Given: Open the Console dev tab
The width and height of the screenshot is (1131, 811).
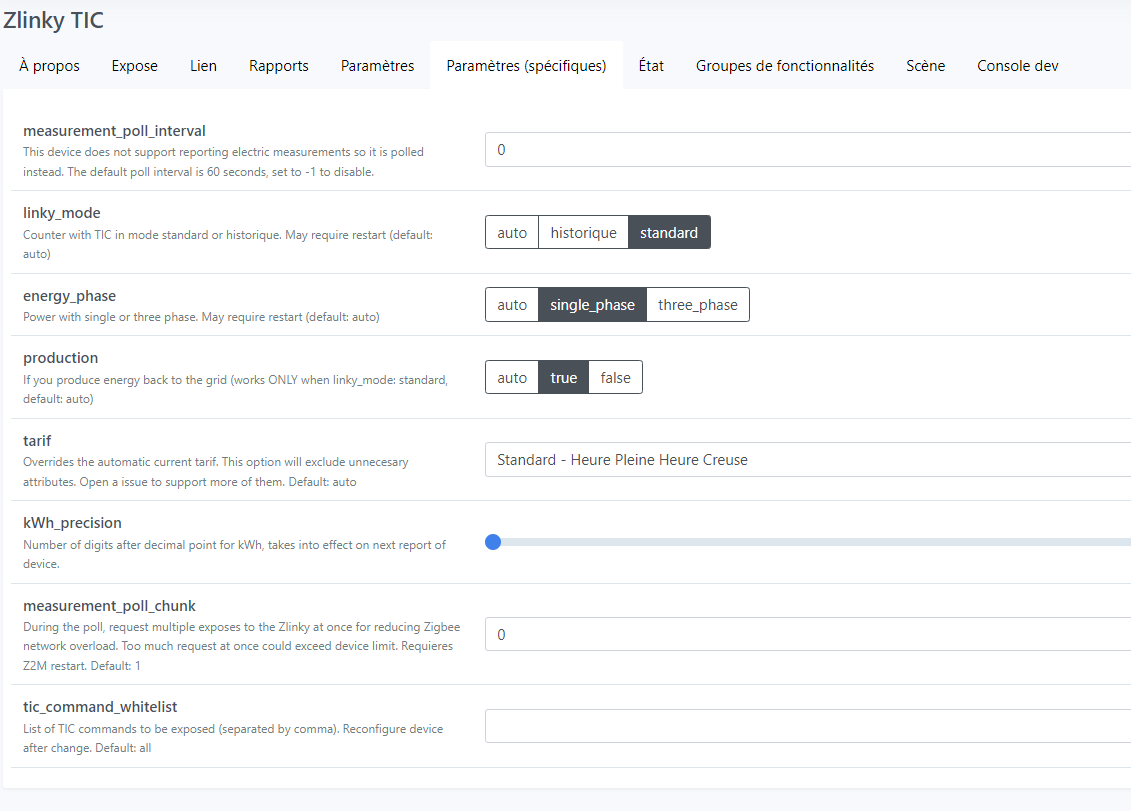Looking at the screenshot, I should (x=1018, y=66).
